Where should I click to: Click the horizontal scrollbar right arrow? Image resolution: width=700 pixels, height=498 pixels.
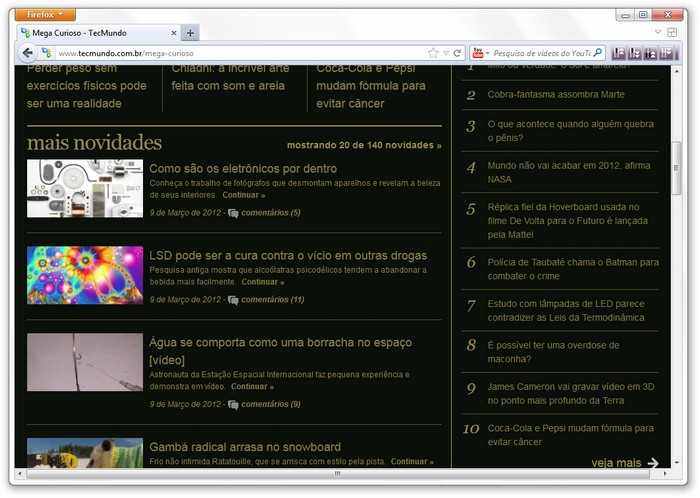pyautogui.click(x=665, y=473)
